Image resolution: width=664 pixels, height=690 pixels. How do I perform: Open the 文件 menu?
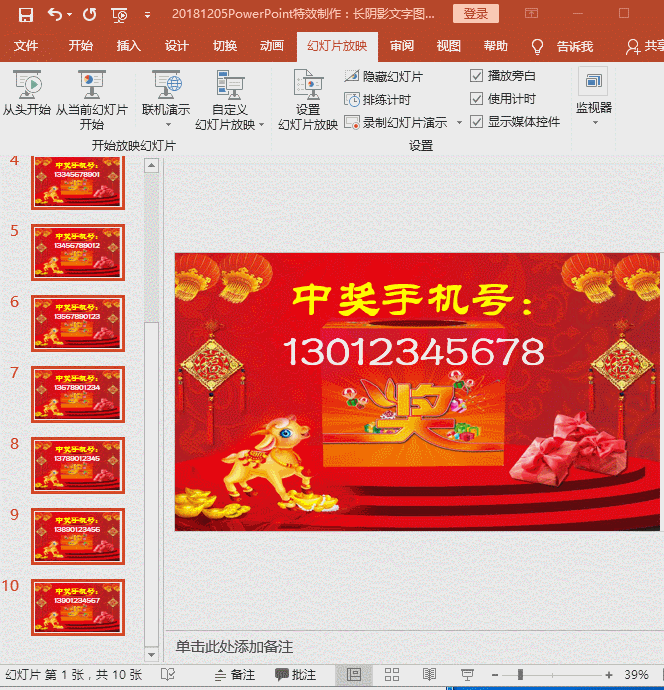[x=26, y=46]
